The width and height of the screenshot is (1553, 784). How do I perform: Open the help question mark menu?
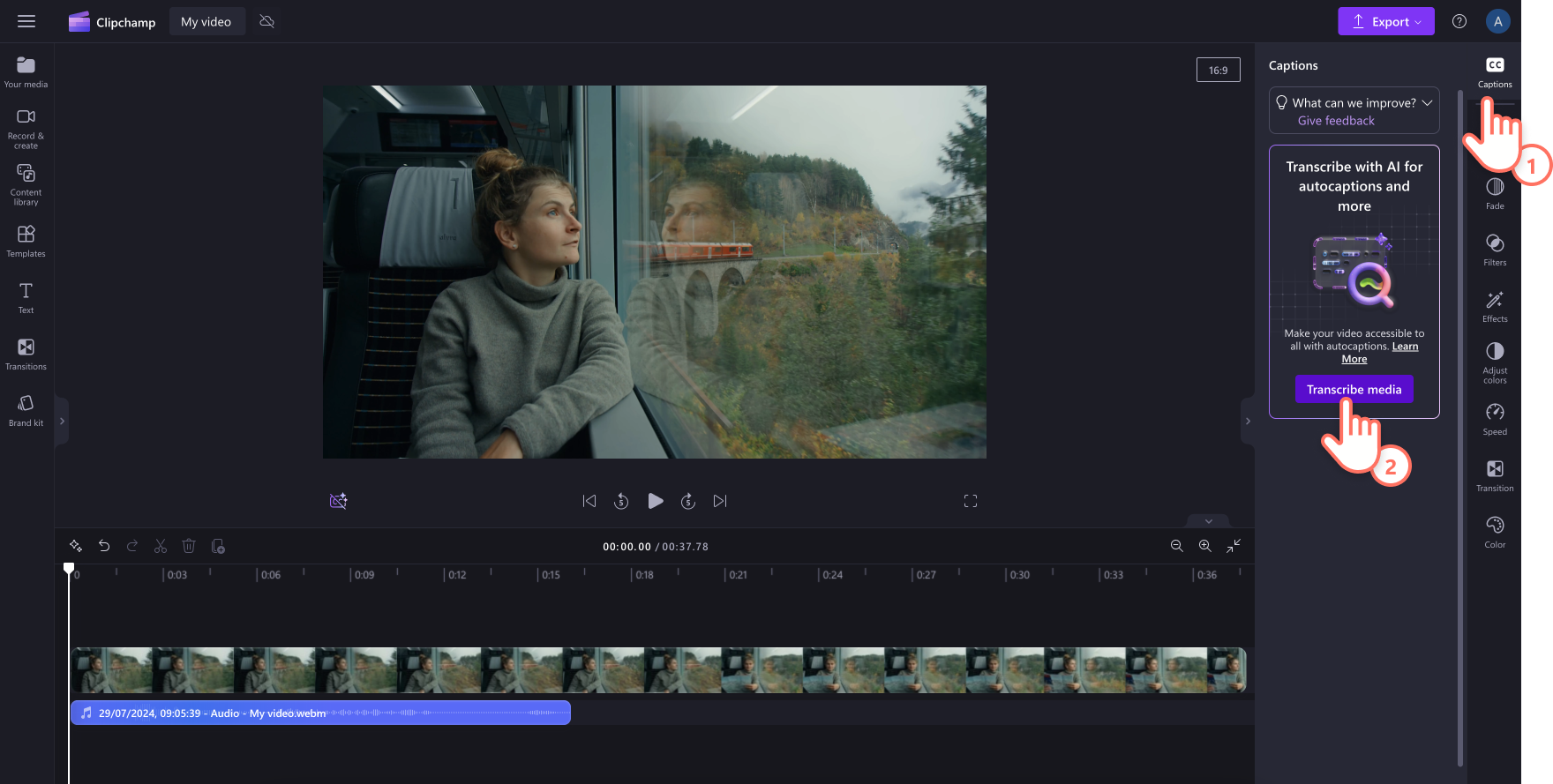1459,21
